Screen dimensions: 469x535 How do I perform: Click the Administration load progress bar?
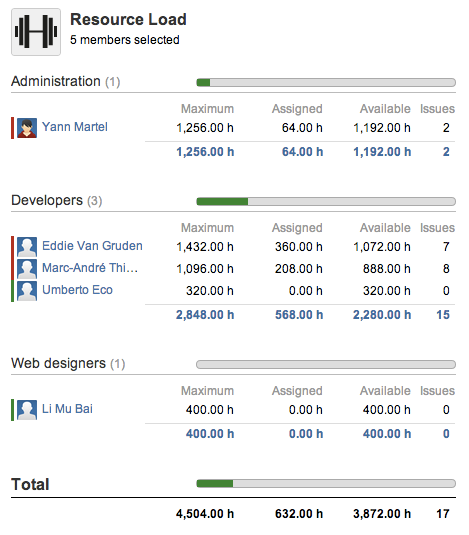pos(326,82)
